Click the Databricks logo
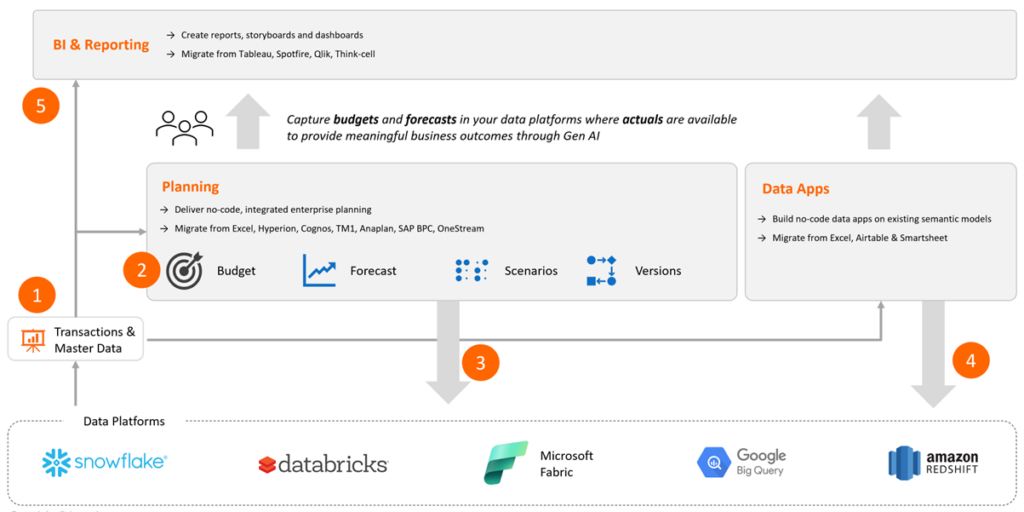1024x512 pixels. 323,464
